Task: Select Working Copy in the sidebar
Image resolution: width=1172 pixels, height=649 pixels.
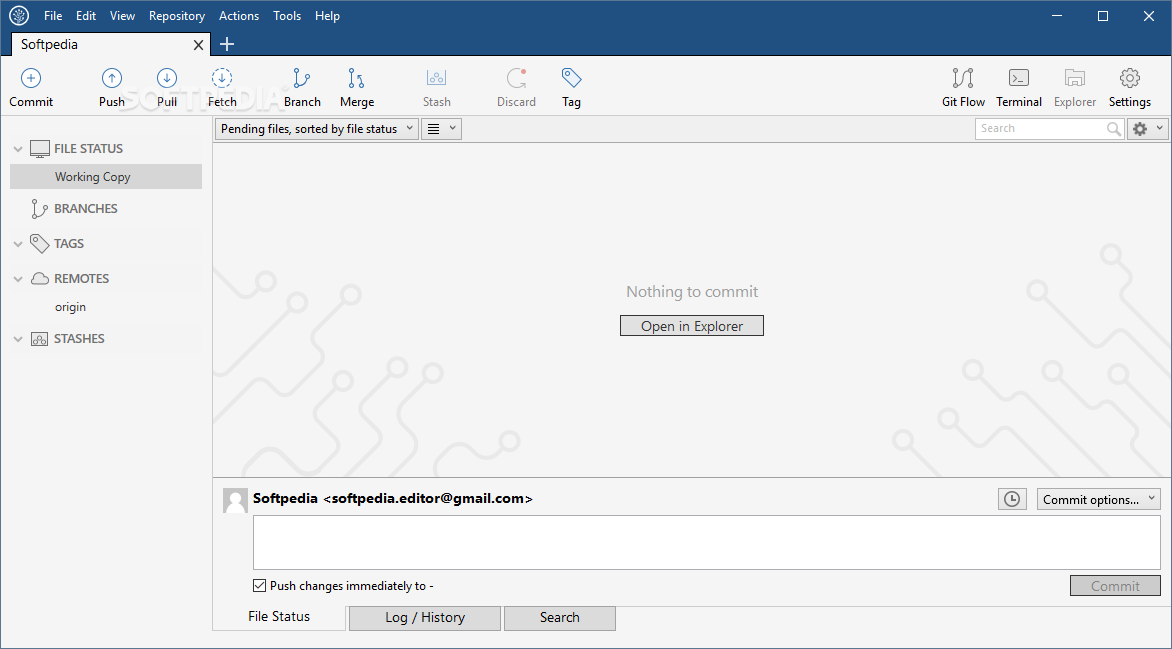Action: [x=106, y=176]
